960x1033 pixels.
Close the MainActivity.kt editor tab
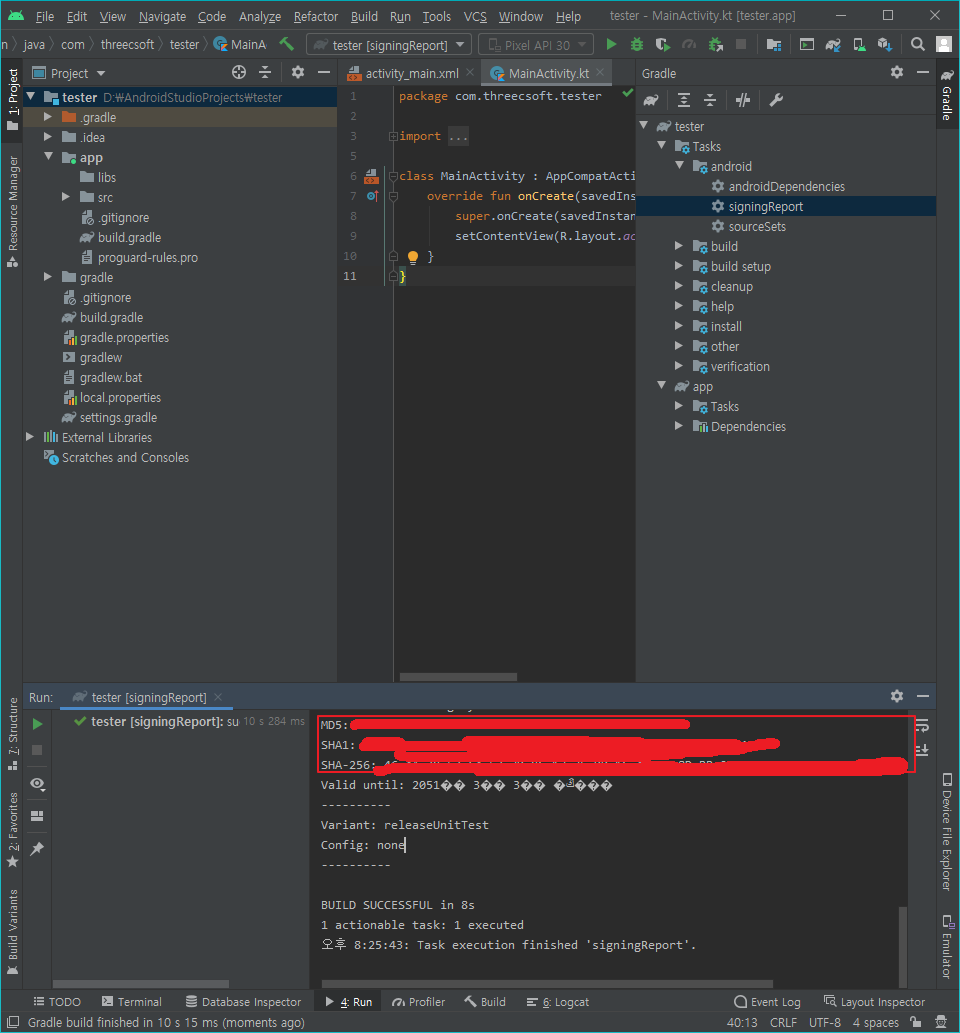tap(600, 72)
